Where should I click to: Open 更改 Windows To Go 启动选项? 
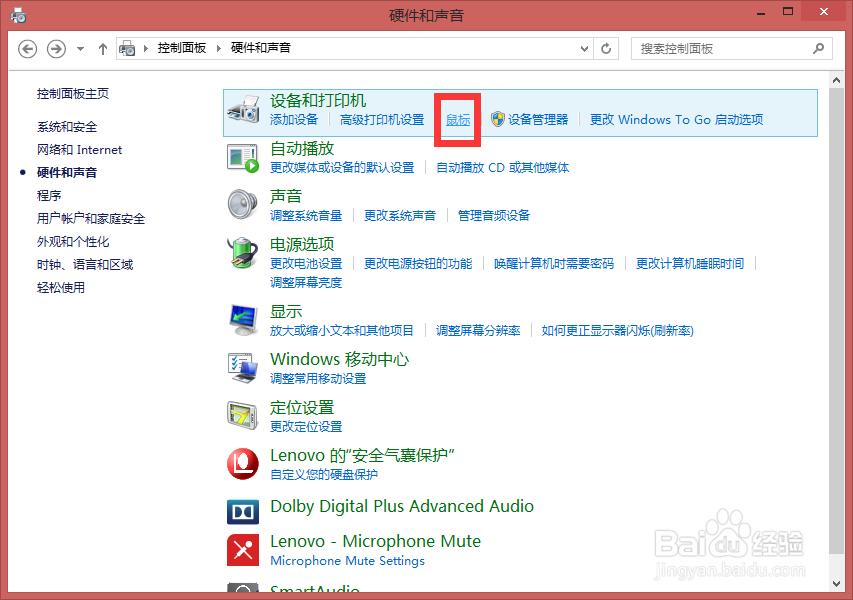pyautogui.click(x=677, y=119)
